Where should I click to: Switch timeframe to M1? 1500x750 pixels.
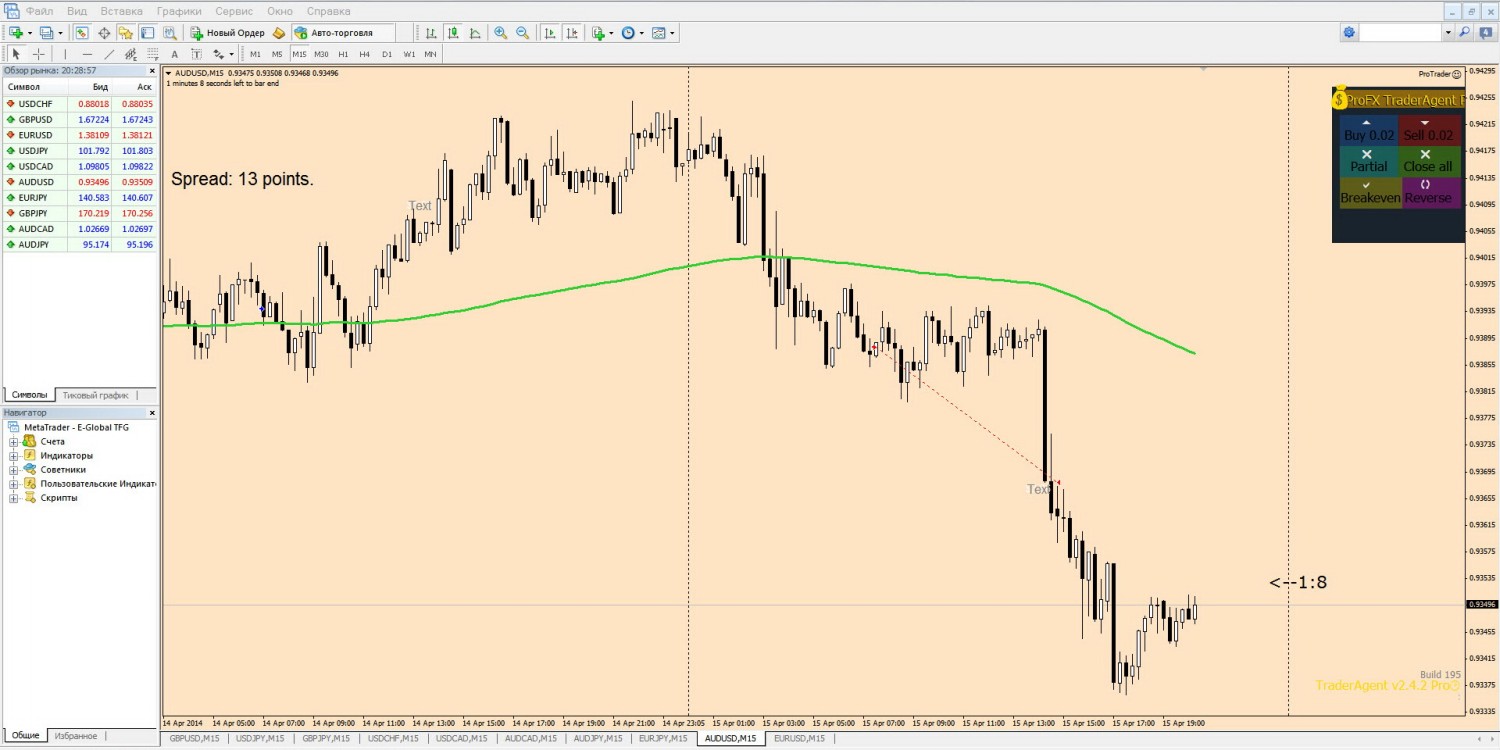pyautogui.click(x=255, y=54)
